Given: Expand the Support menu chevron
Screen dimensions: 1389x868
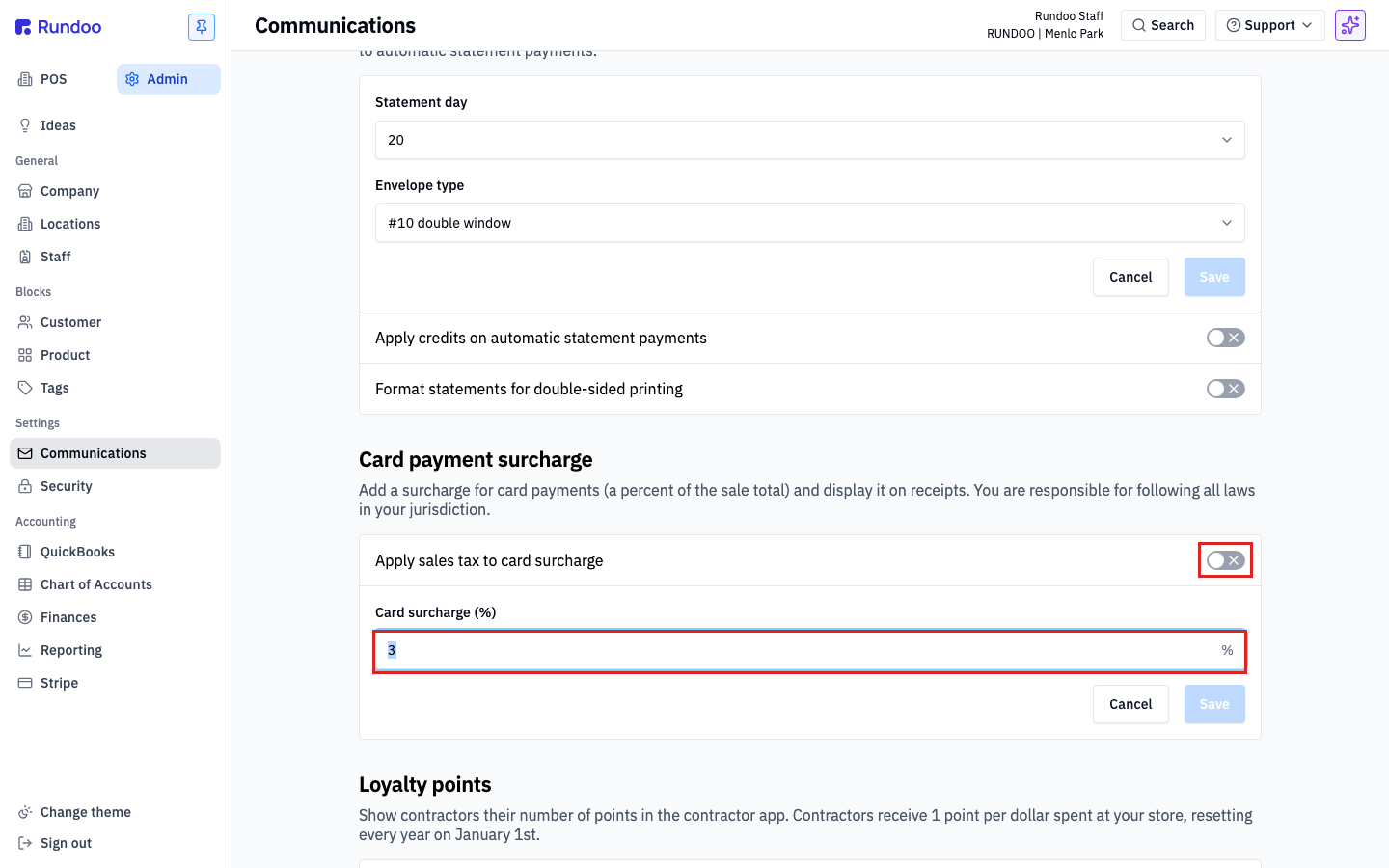Looking at the screenshot, I should point(1307,25).
